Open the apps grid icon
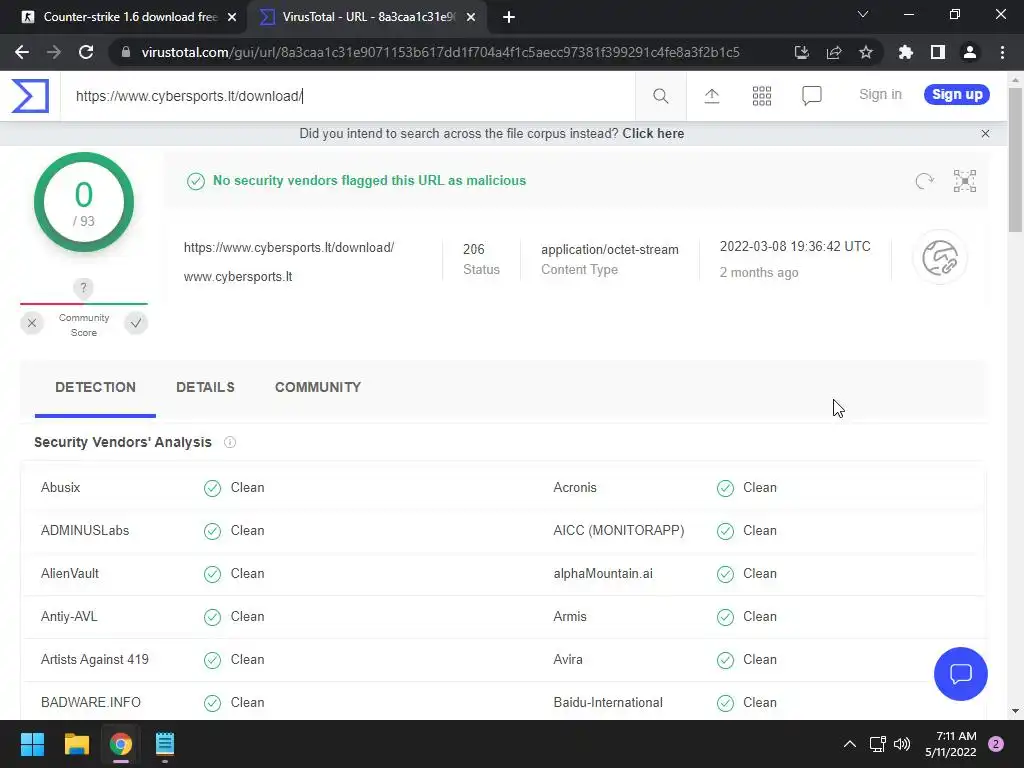 [761, 96]
